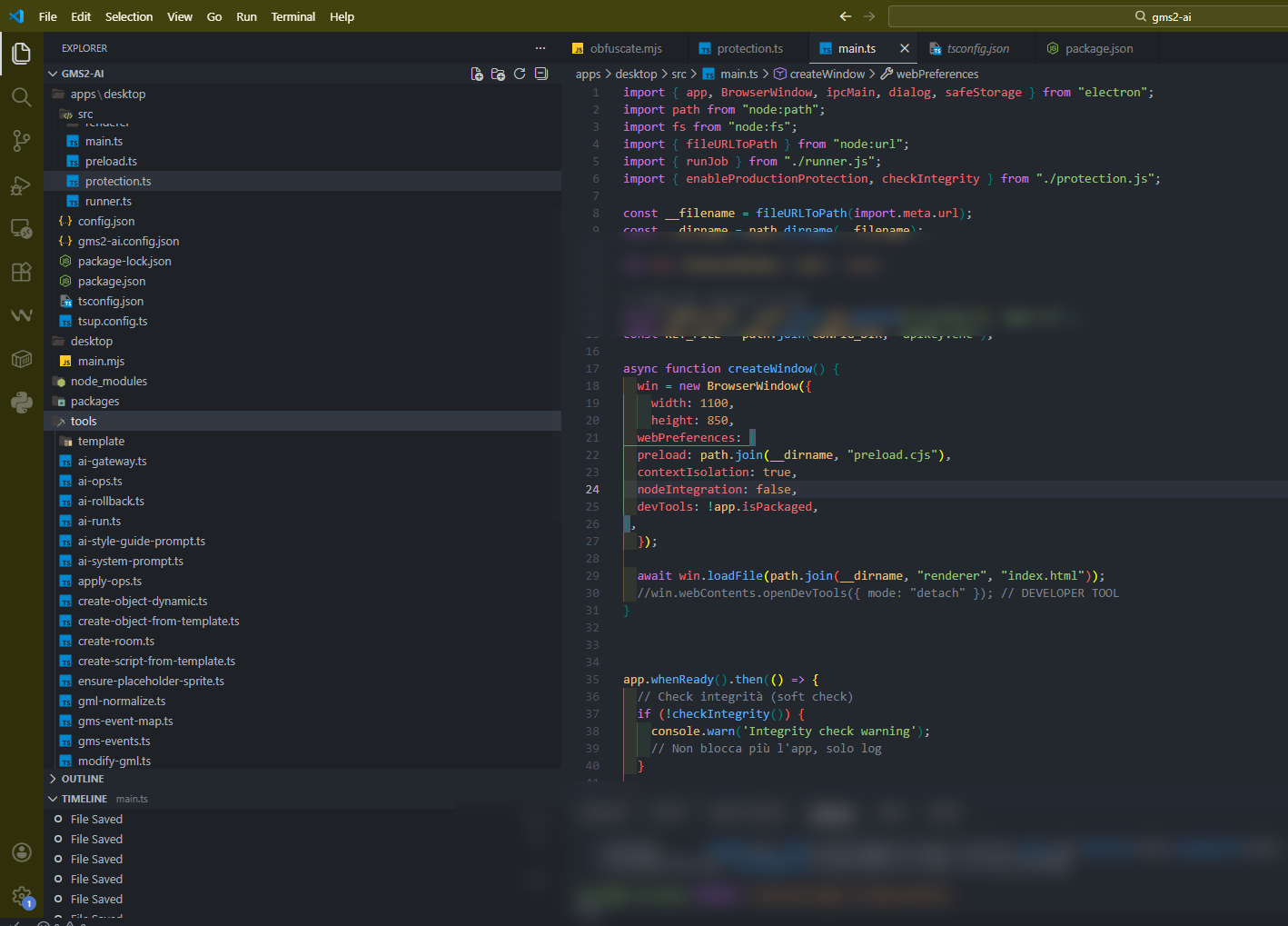Open the Go menu
The height and width of the screenshot is (926, 1288).
pos(214,16)
